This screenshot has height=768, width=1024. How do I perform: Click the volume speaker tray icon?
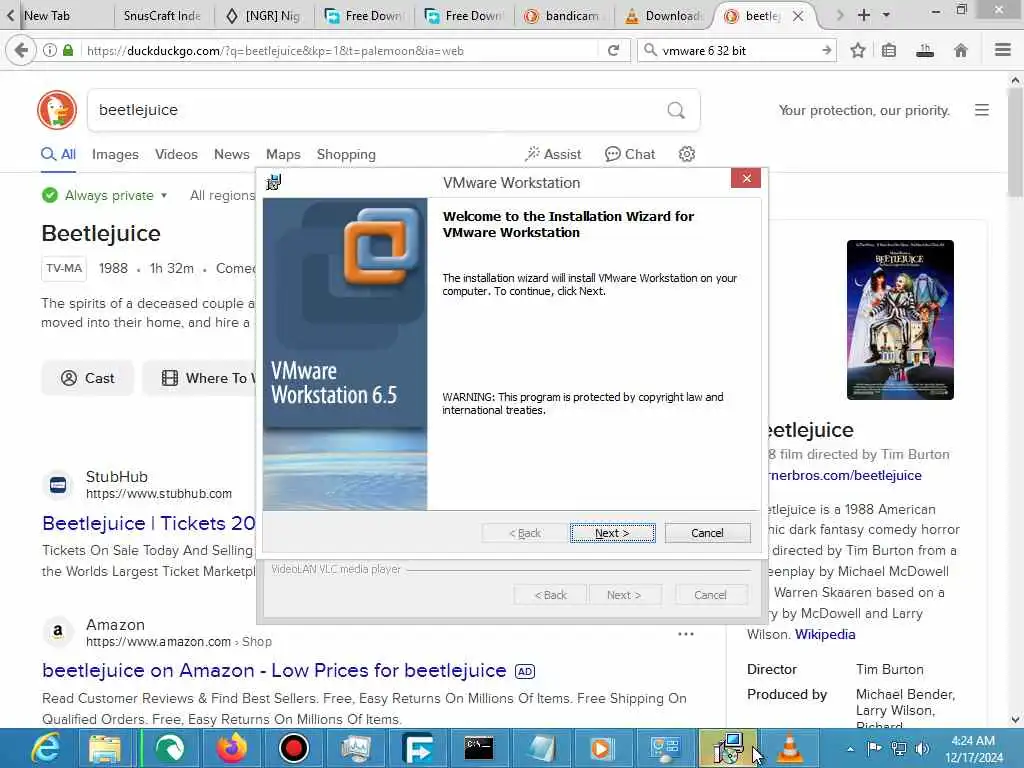[x=922, y=748]
